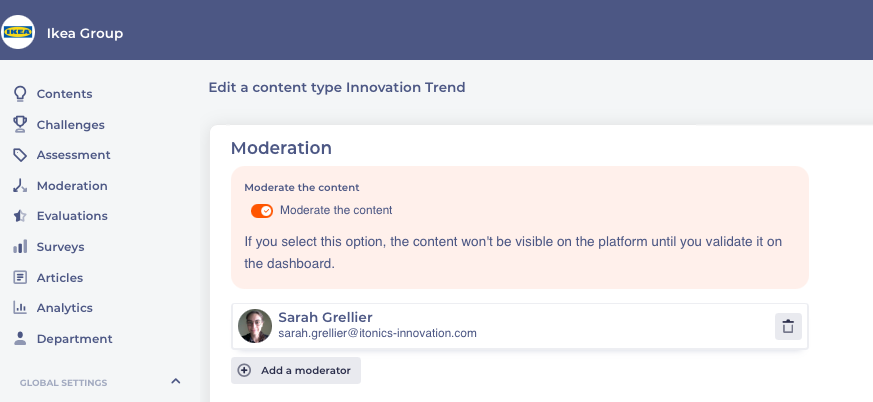This screenshot has height=402, width=873.
Task: Click the Ikea Group title link
Action: (85, 33)
